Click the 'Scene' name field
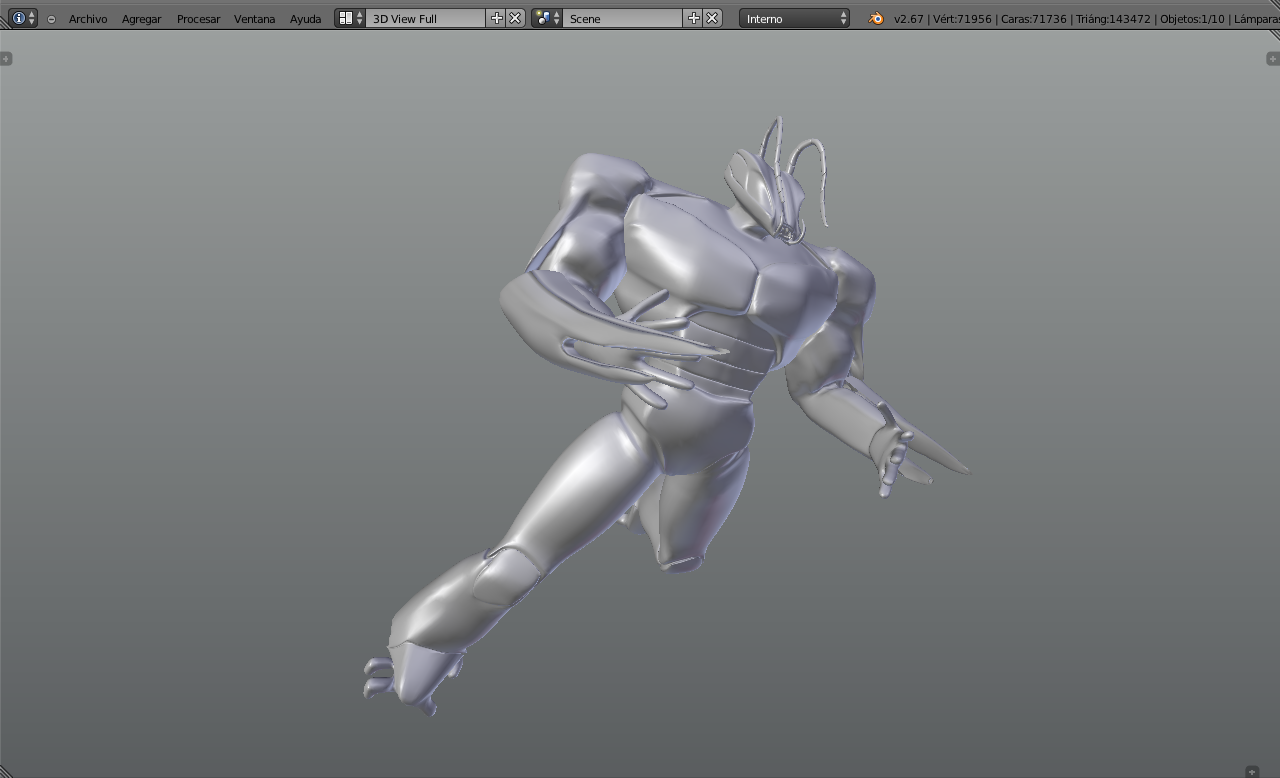Image resolution: width=1280 pixels, height=778 pixels. pos(623,18)
